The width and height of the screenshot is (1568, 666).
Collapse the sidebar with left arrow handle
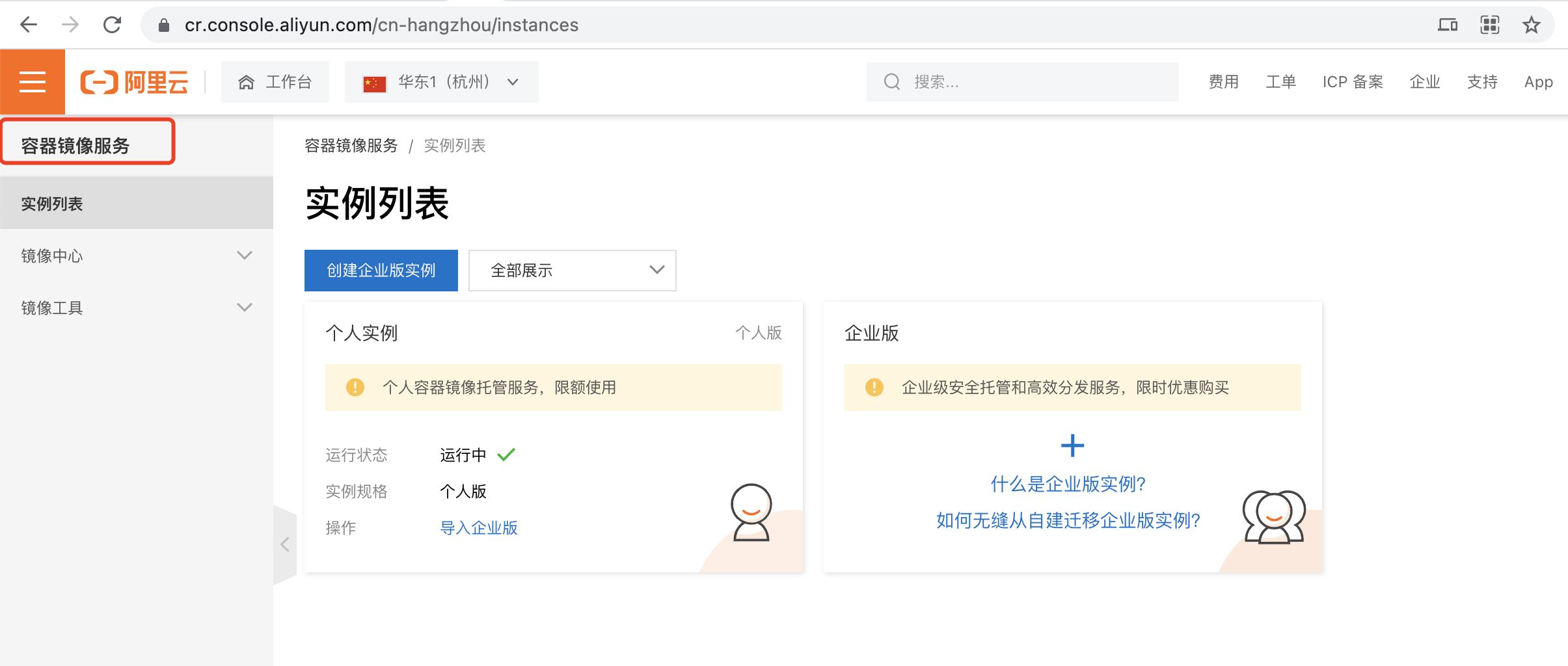[285, 544]
